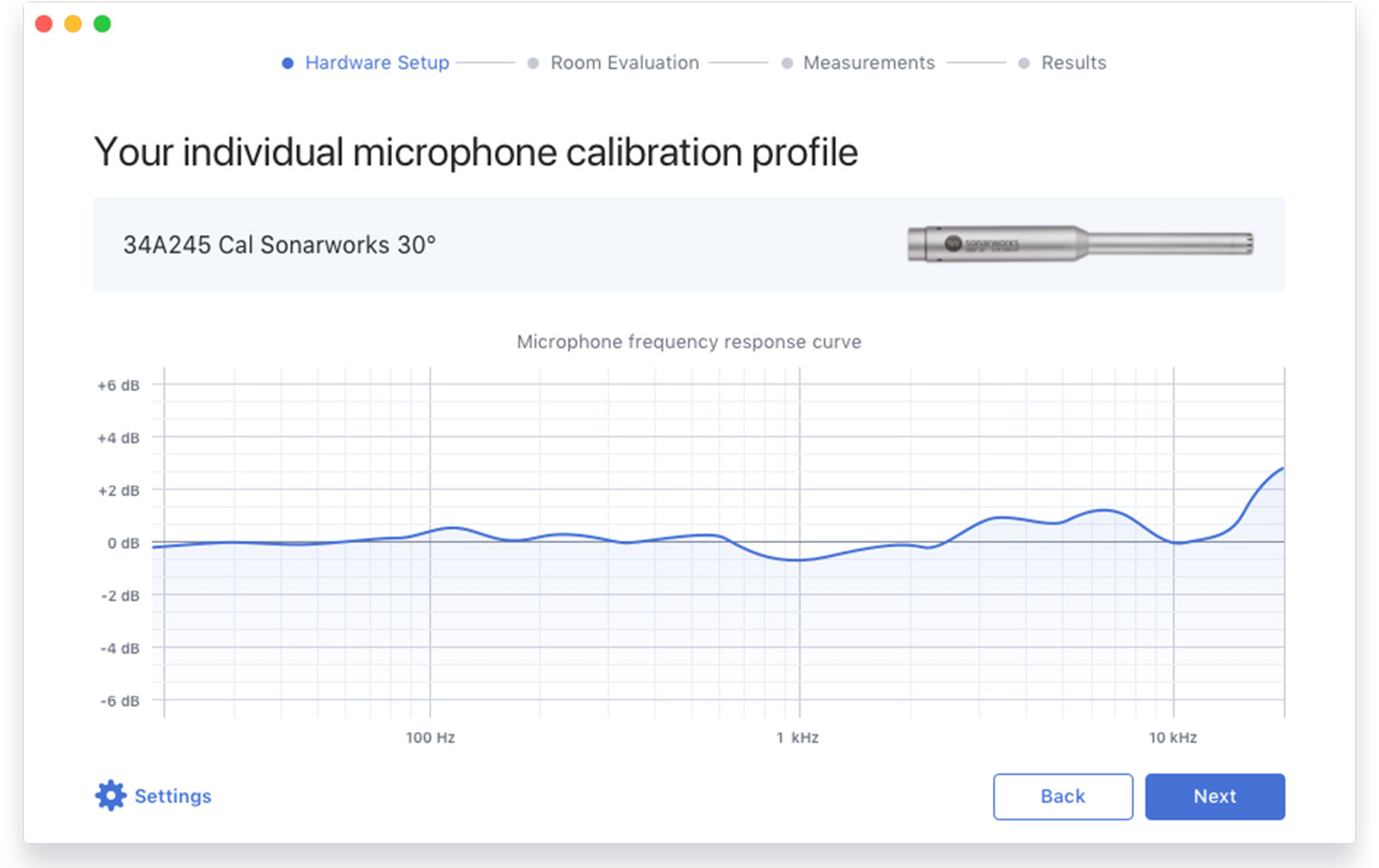1379x868 pixels.
Task: Click the '-6 dB' axis label
Action: click(120, 701)
